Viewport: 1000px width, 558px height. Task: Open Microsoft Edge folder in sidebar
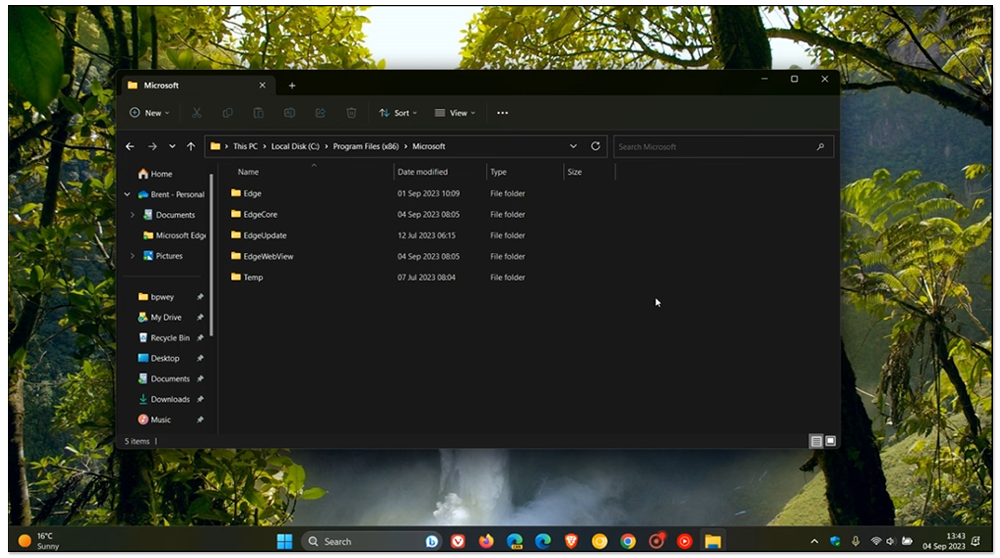click(175, 235)
